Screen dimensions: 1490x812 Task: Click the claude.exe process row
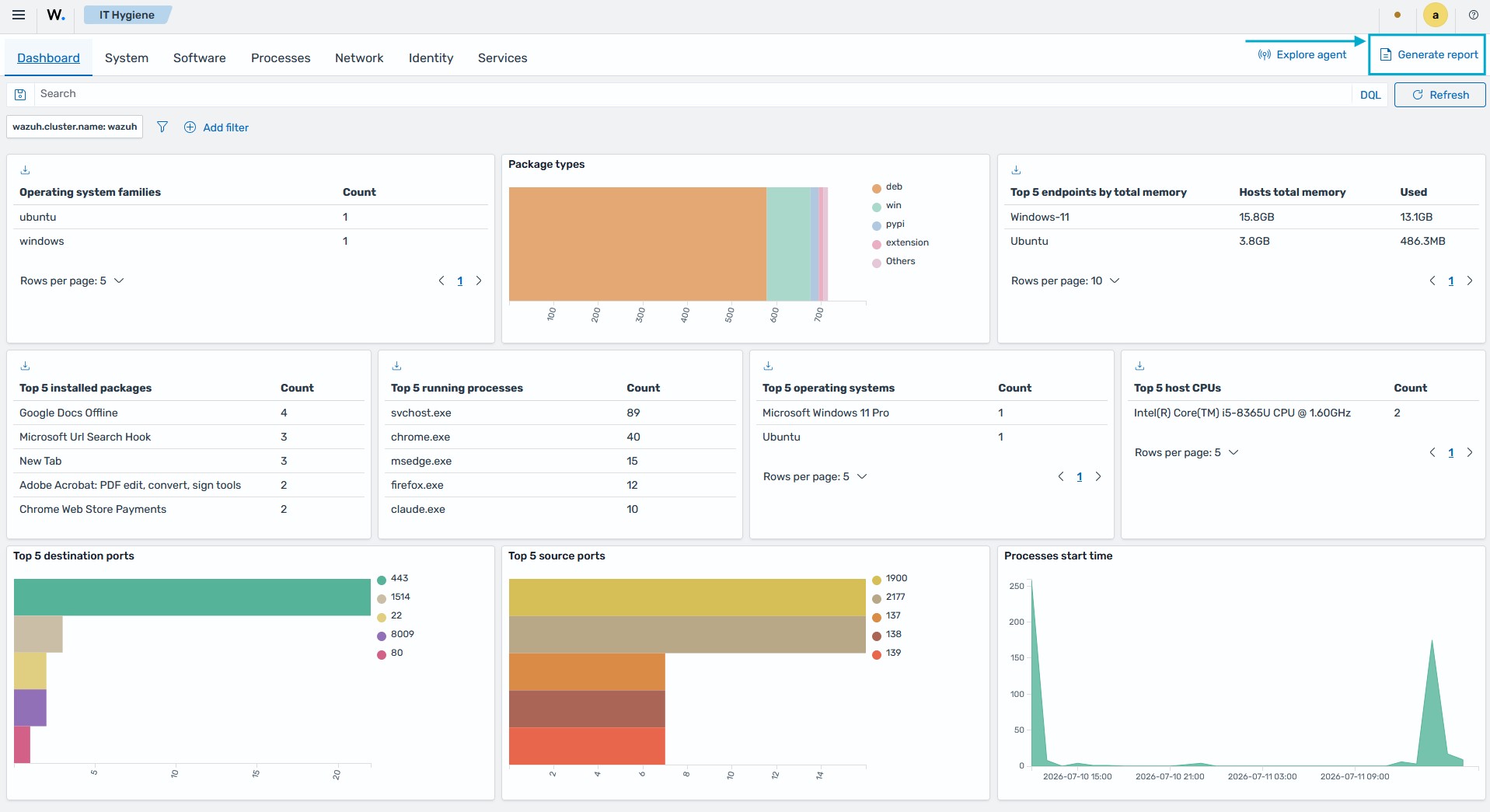tap(560, 509)
